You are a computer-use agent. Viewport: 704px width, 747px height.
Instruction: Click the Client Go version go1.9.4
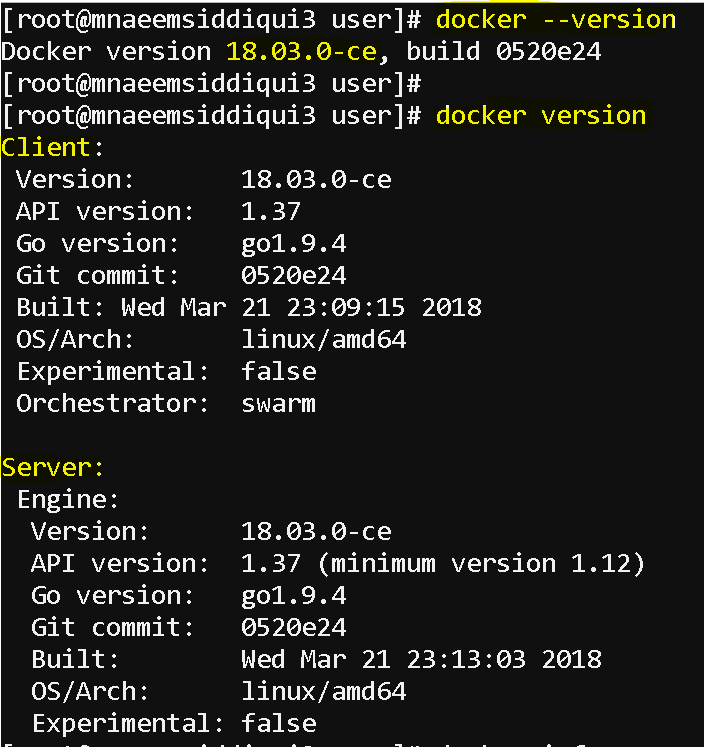(293, 244)
